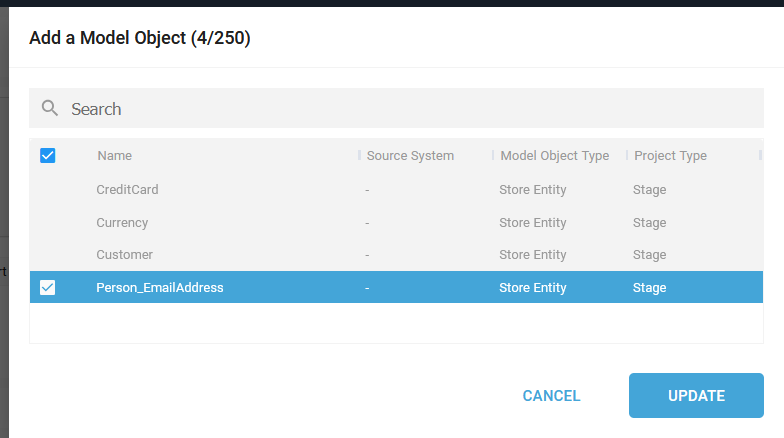Select the CreditCard row
This screenshot has height=438, width=784.
pos(396,190)
